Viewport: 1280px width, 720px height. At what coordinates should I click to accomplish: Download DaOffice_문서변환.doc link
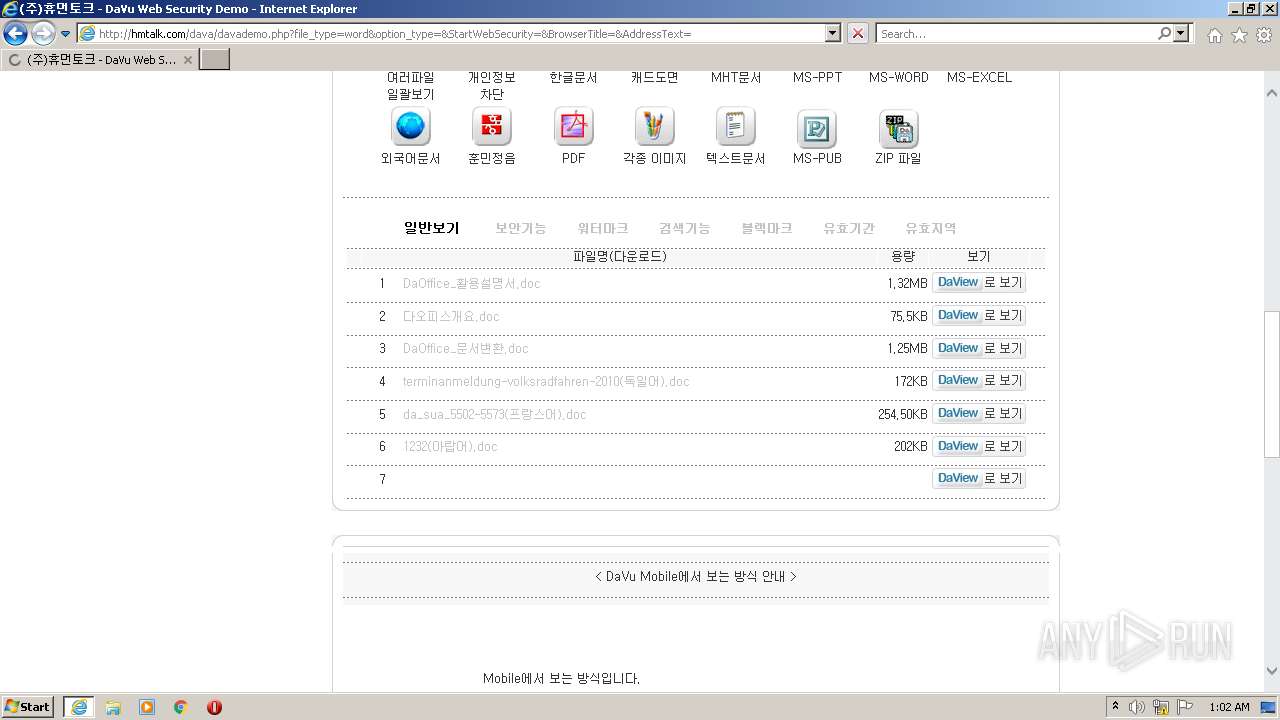465,348
